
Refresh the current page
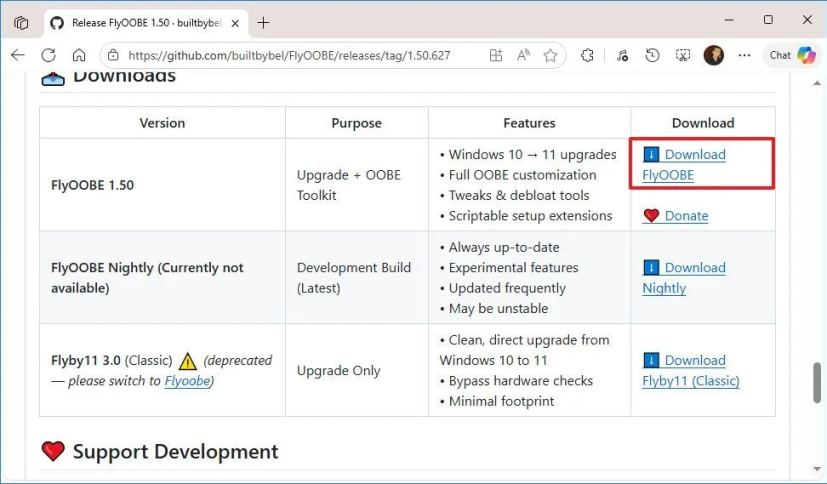tap(48, 56)
